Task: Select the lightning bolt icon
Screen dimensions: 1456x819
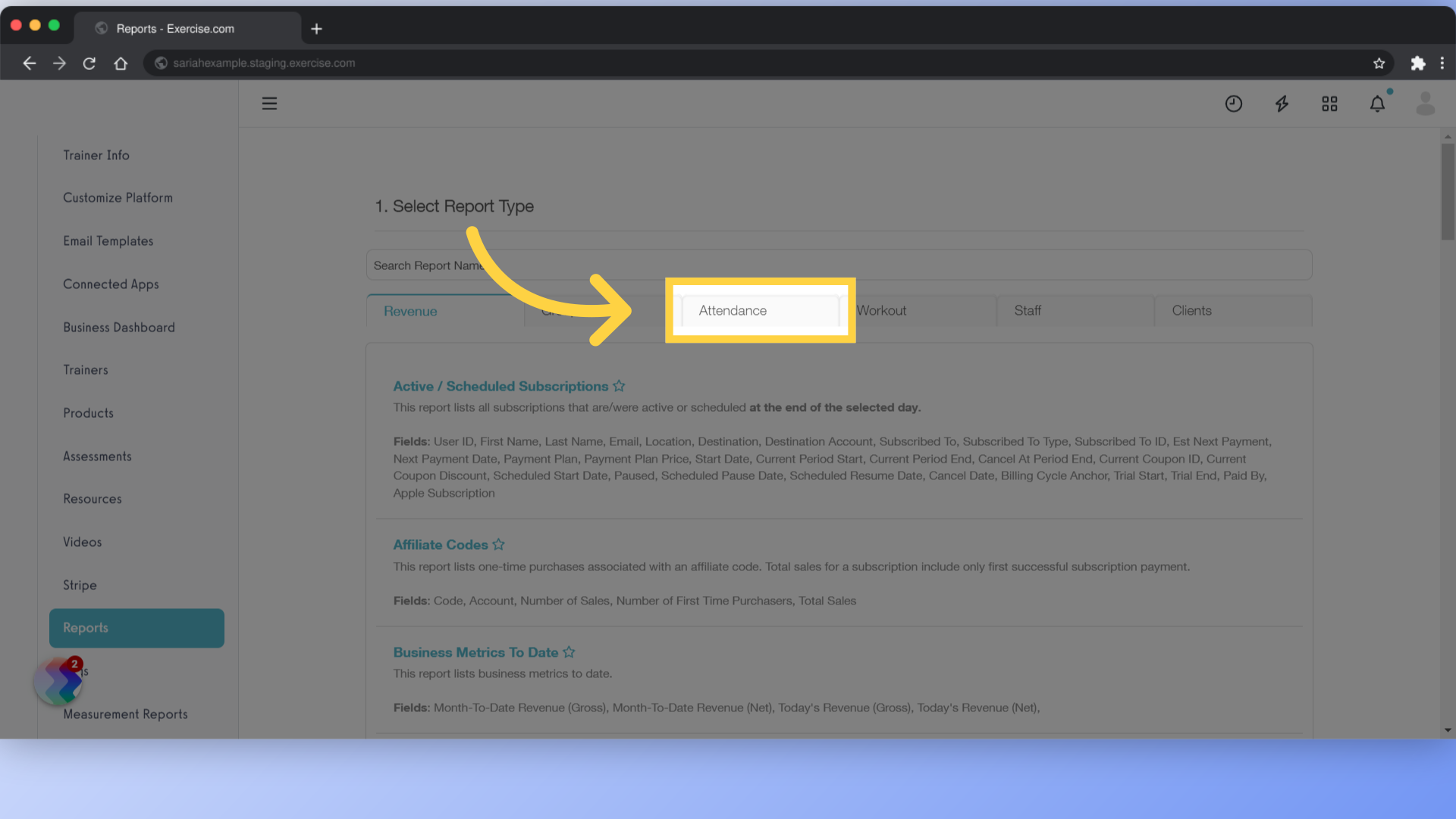Action: pos(1282,104)
